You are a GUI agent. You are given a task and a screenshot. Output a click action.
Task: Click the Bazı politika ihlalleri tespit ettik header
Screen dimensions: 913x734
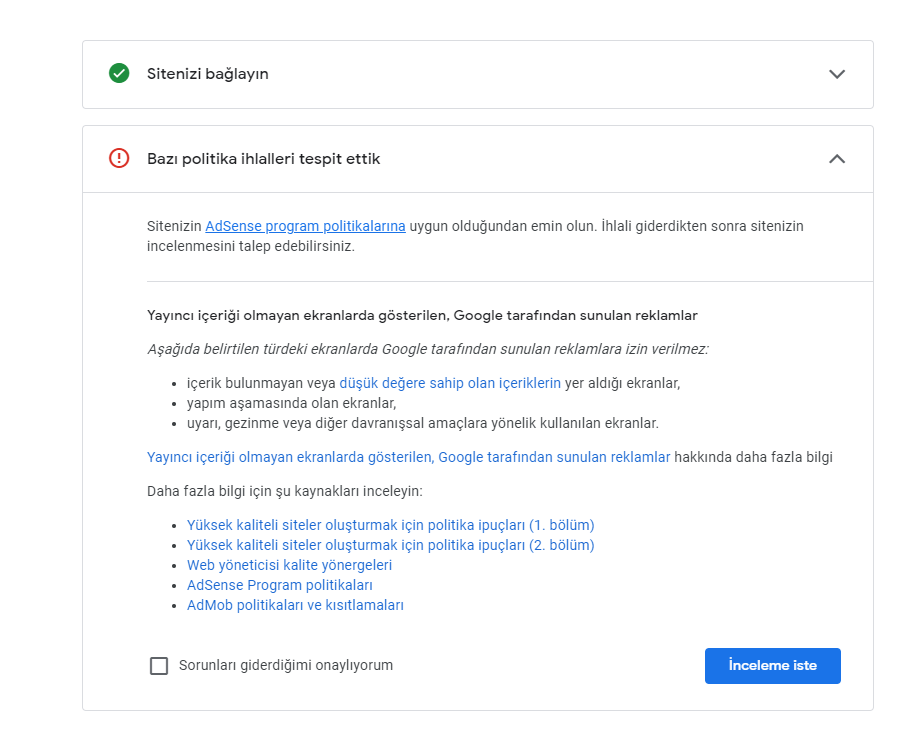point(264,159)
